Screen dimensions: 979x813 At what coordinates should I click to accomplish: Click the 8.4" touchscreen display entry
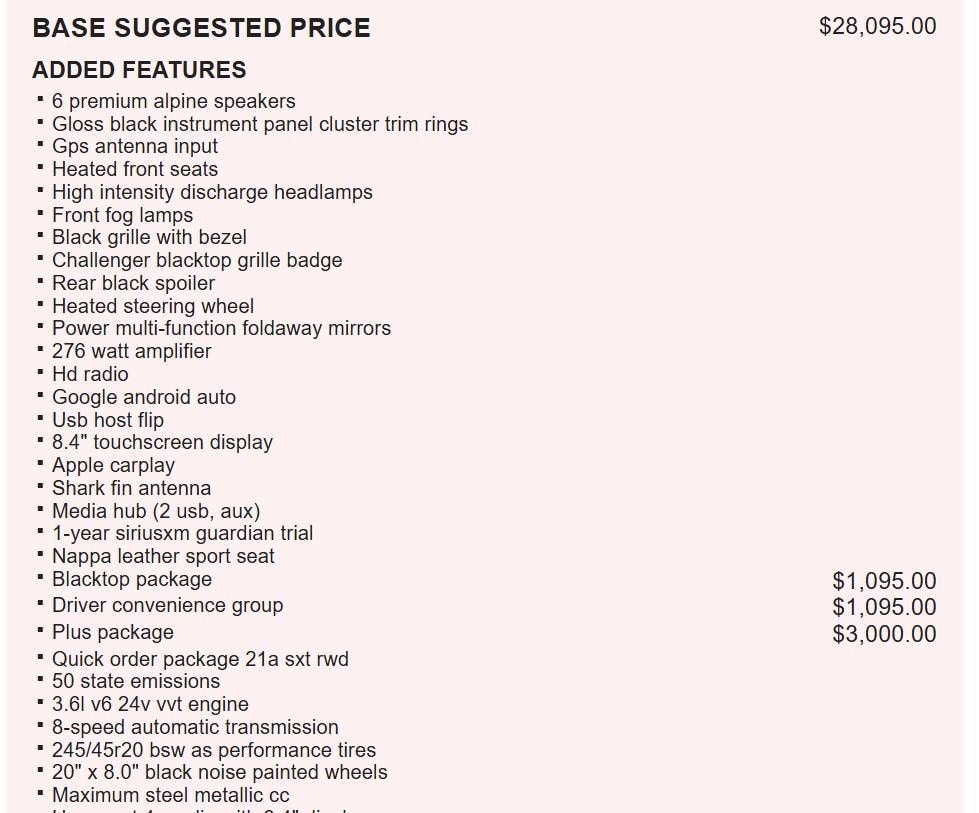(162, 442)
